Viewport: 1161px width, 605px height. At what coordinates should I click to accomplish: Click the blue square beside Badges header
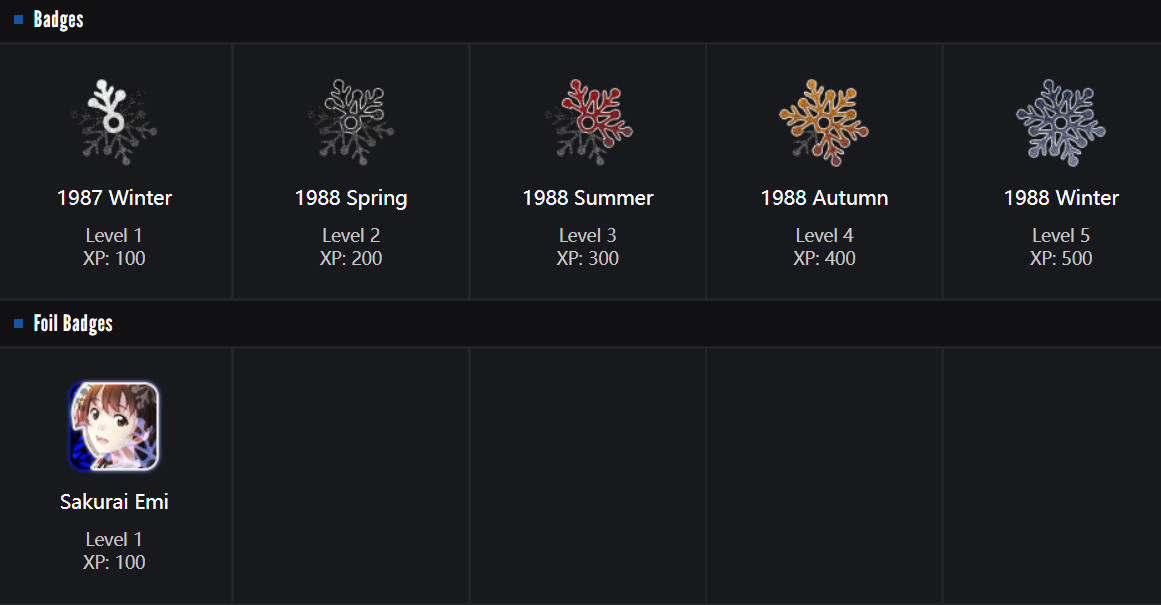tap(18, 20)
